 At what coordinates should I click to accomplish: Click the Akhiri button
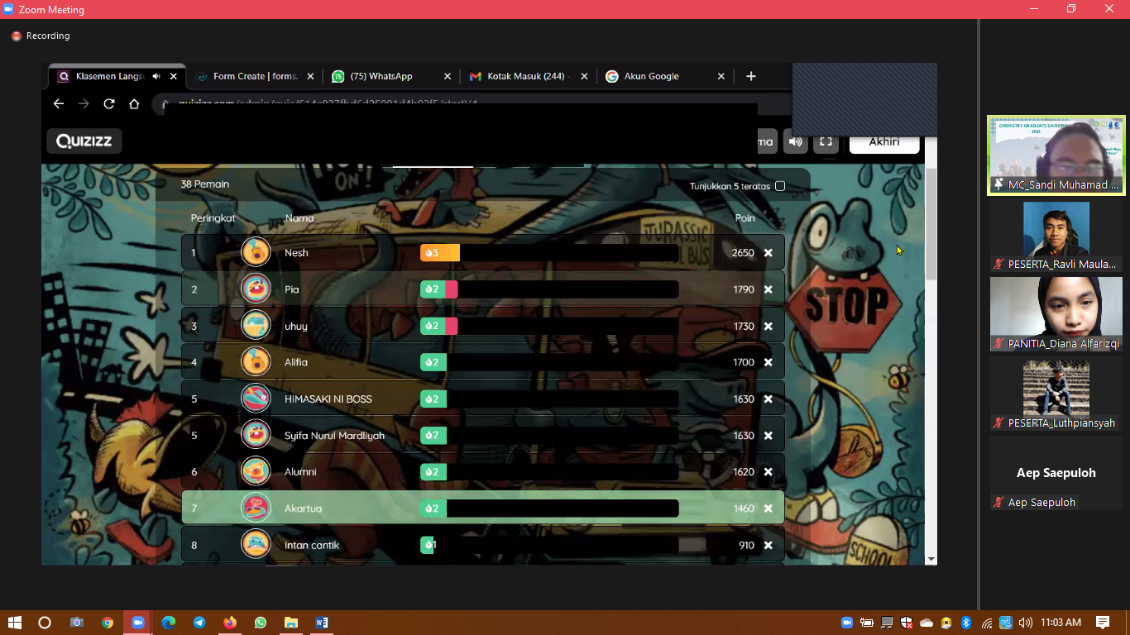tap(884, 142)
